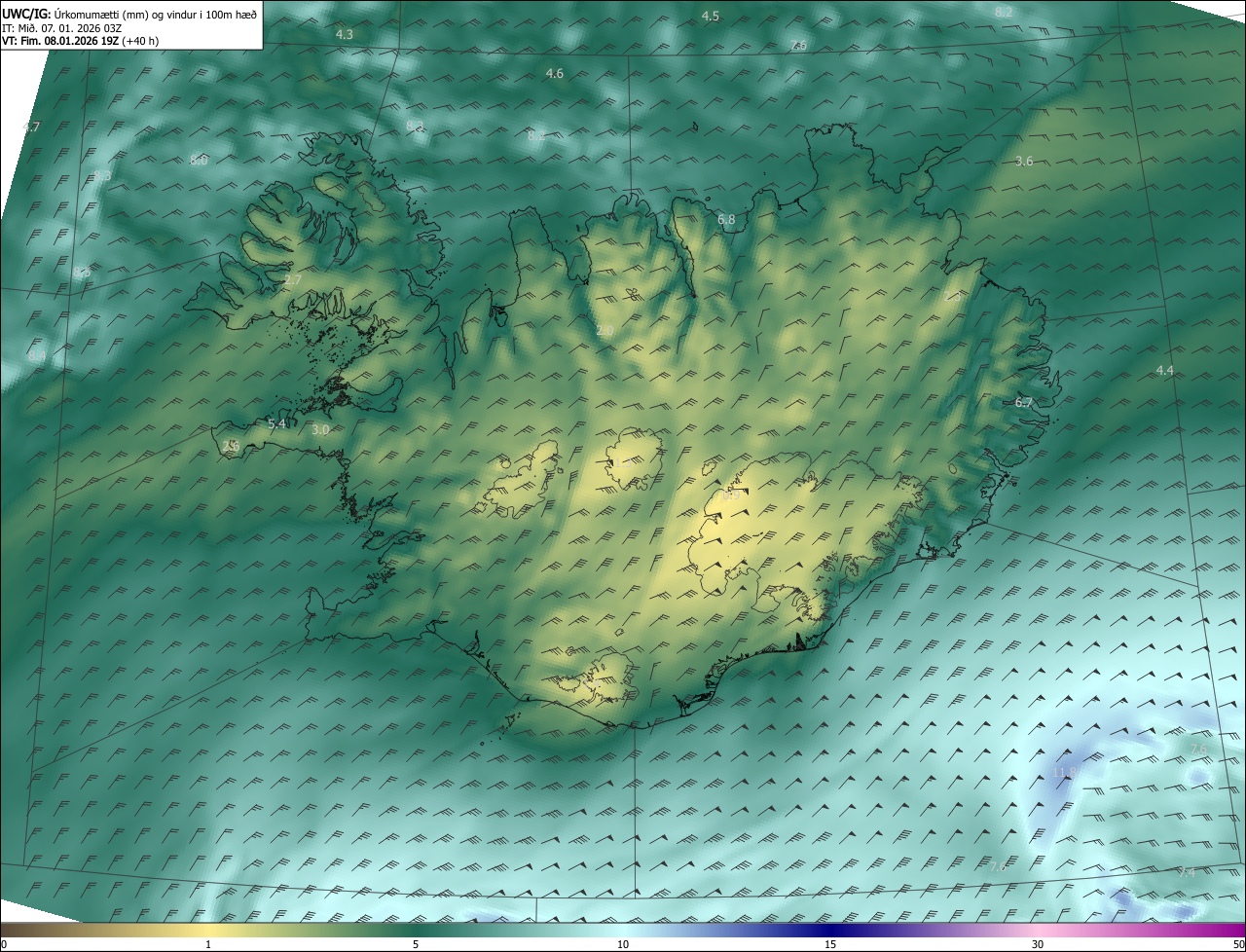Click the map value label 2.7
This screenshot has width=1246, height=952.
click(293, 280)
